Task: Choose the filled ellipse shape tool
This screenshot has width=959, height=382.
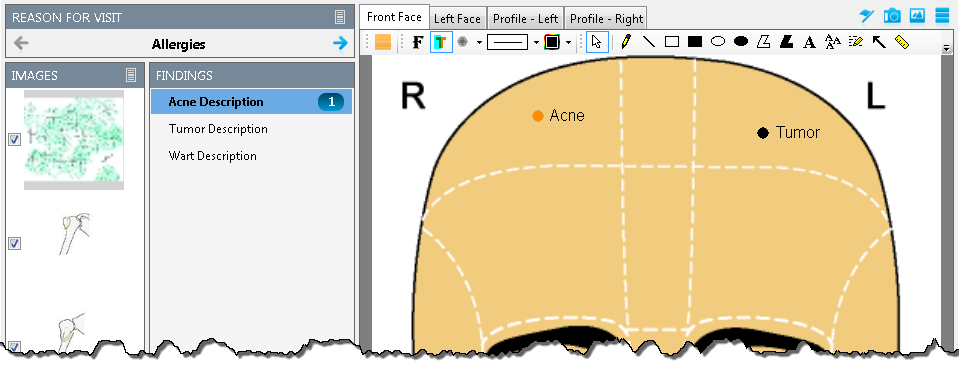Action: [741, 42]
